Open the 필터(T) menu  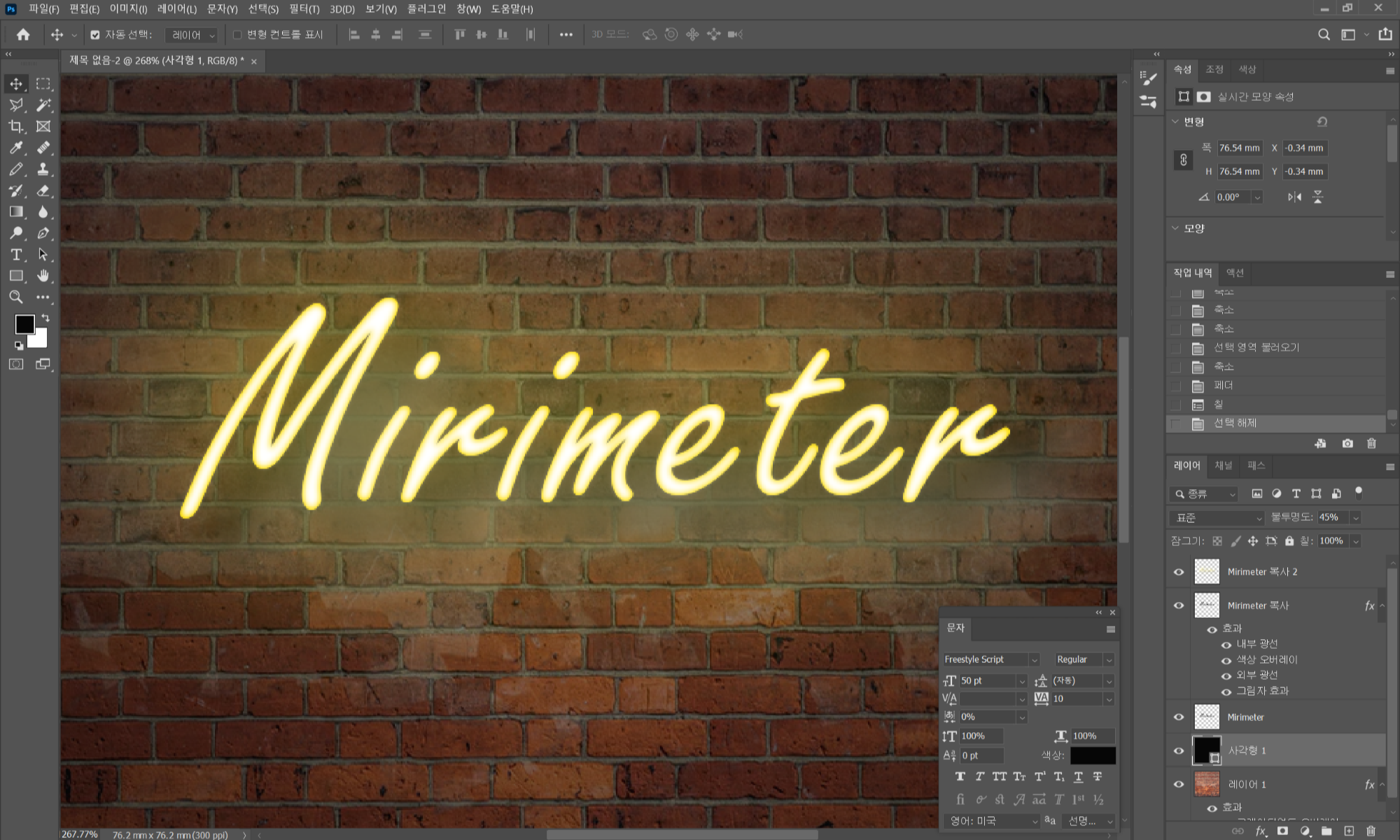click(304, 9)
